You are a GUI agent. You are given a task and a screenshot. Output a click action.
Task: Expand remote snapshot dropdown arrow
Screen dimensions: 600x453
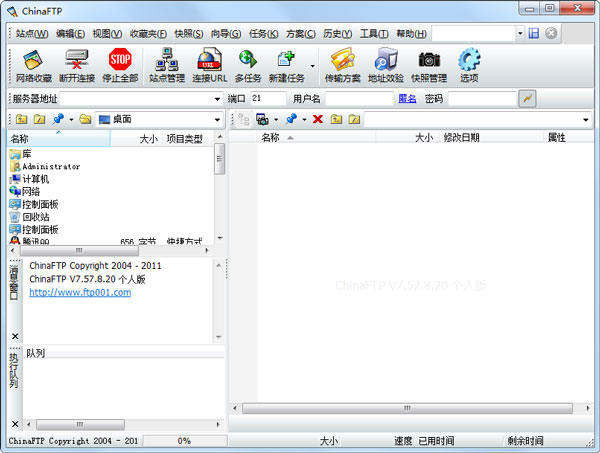coord(276,120)
